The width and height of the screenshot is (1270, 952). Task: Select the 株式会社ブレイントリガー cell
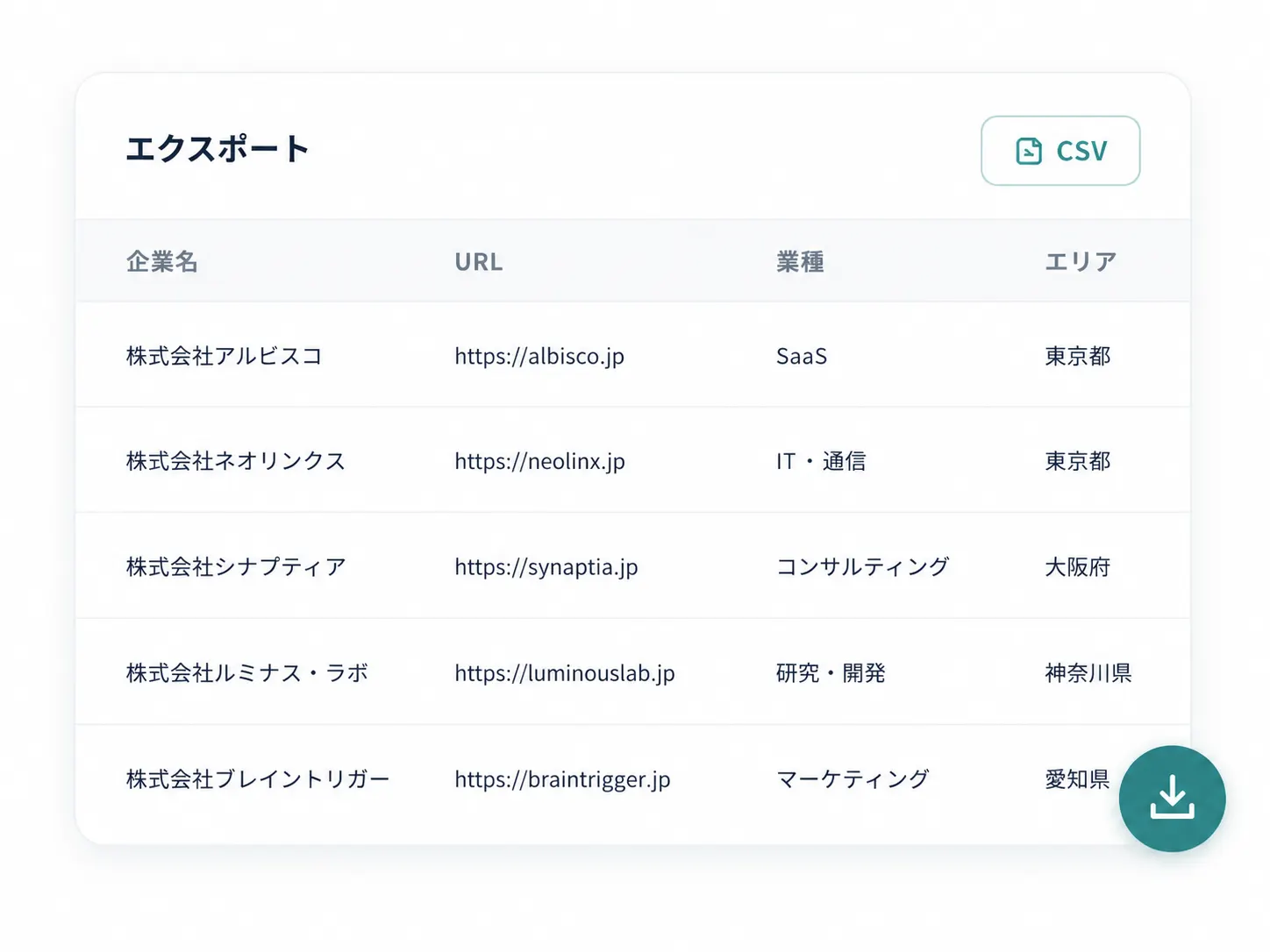258,779
